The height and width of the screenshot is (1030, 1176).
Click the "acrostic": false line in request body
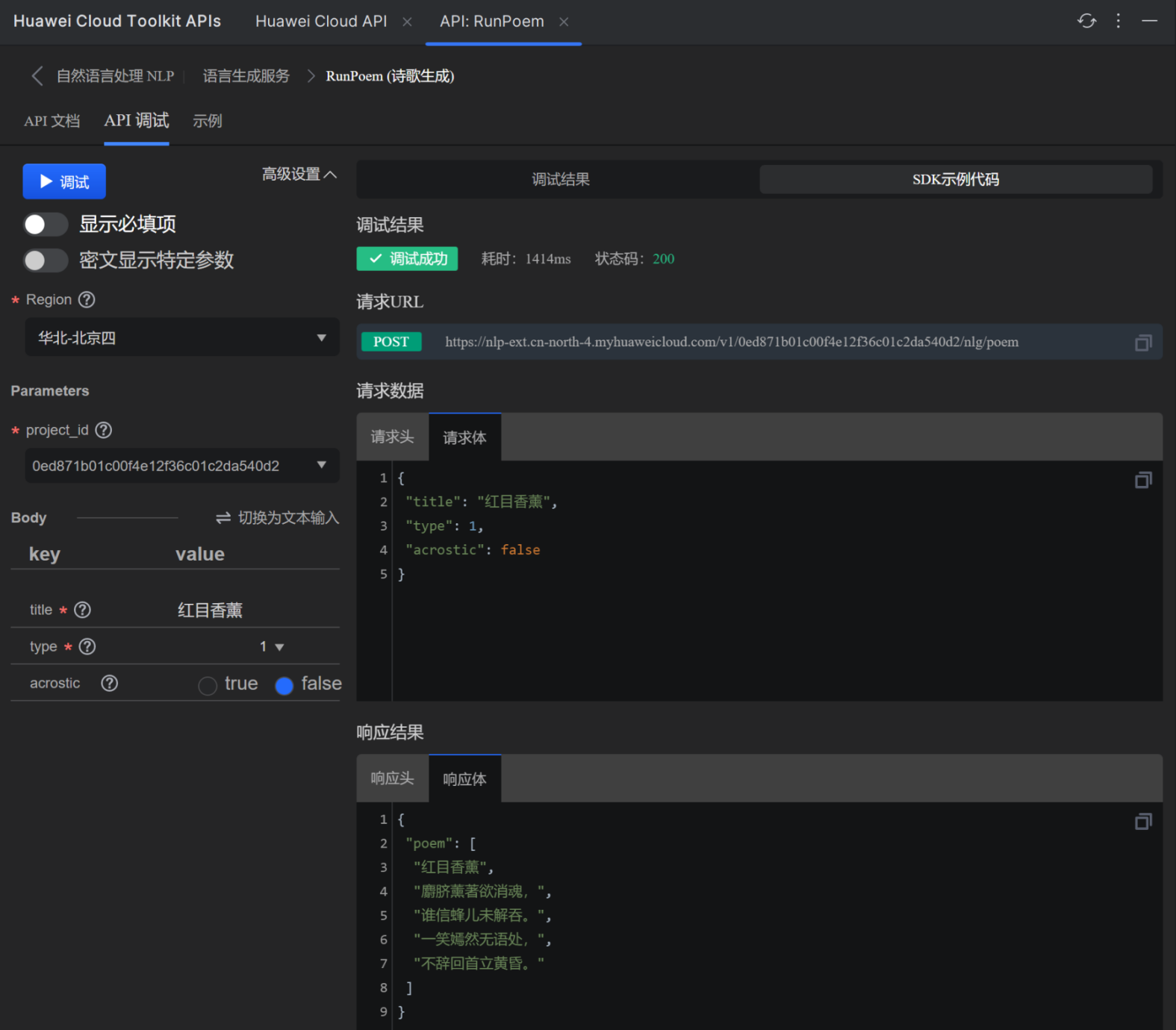point(473,550)
